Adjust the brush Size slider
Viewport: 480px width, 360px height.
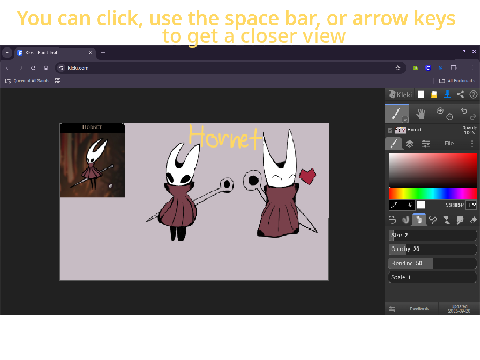pyautogui.click(x=433, y=235)
